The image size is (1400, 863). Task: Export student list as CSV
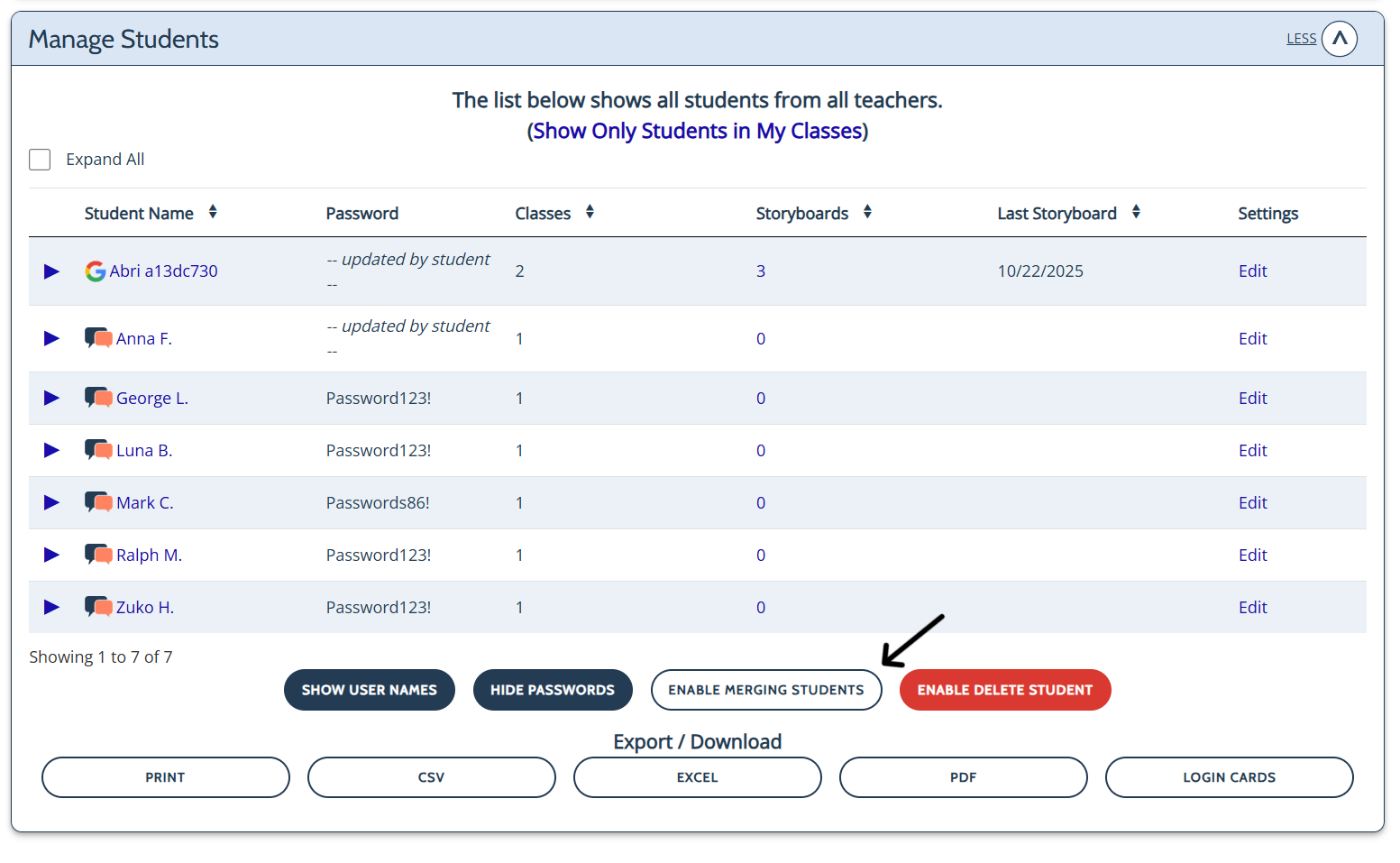[x=431, y=777]
